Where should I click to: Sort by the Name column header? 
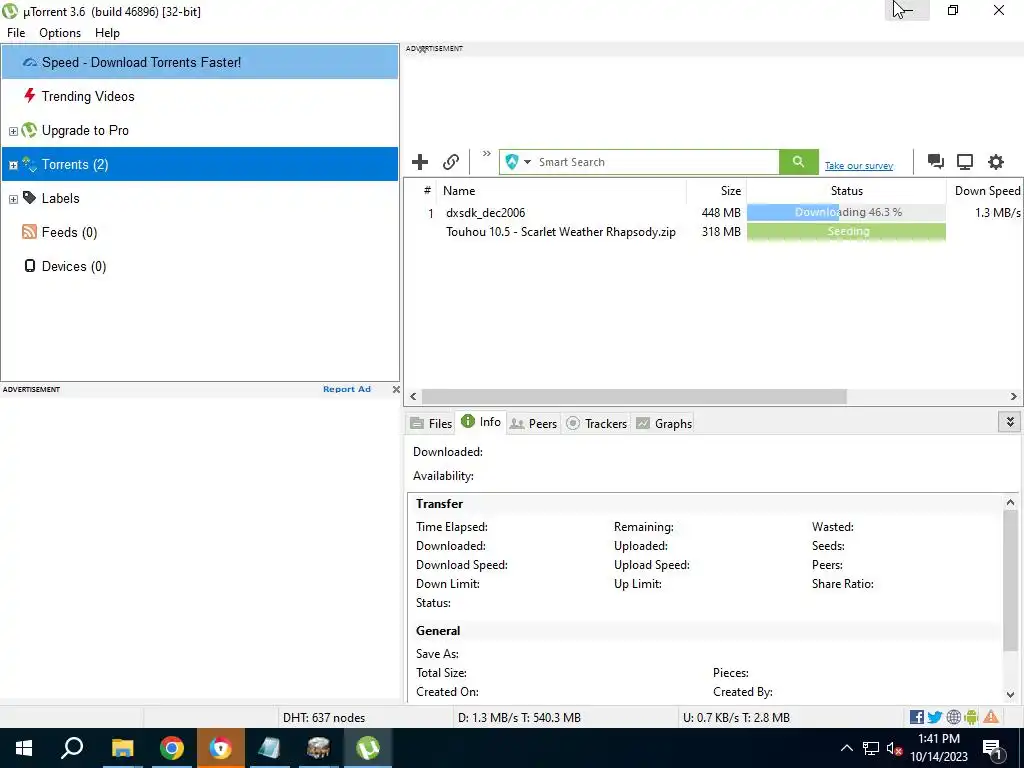[x=562, y=191]
